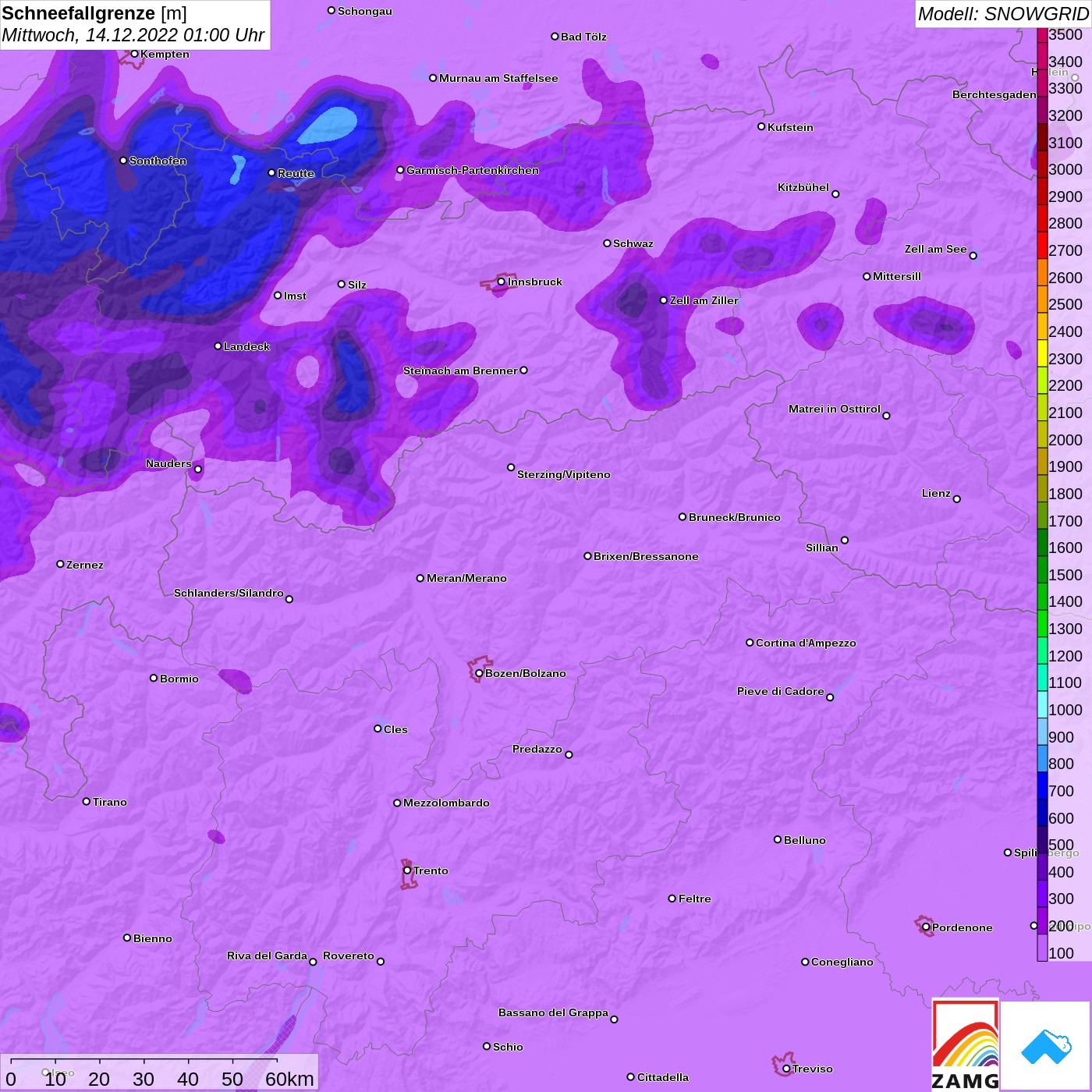This screenshot has height=1092, width=1092.
Task: Select the Kempten city marker dot
Action: 134,54
